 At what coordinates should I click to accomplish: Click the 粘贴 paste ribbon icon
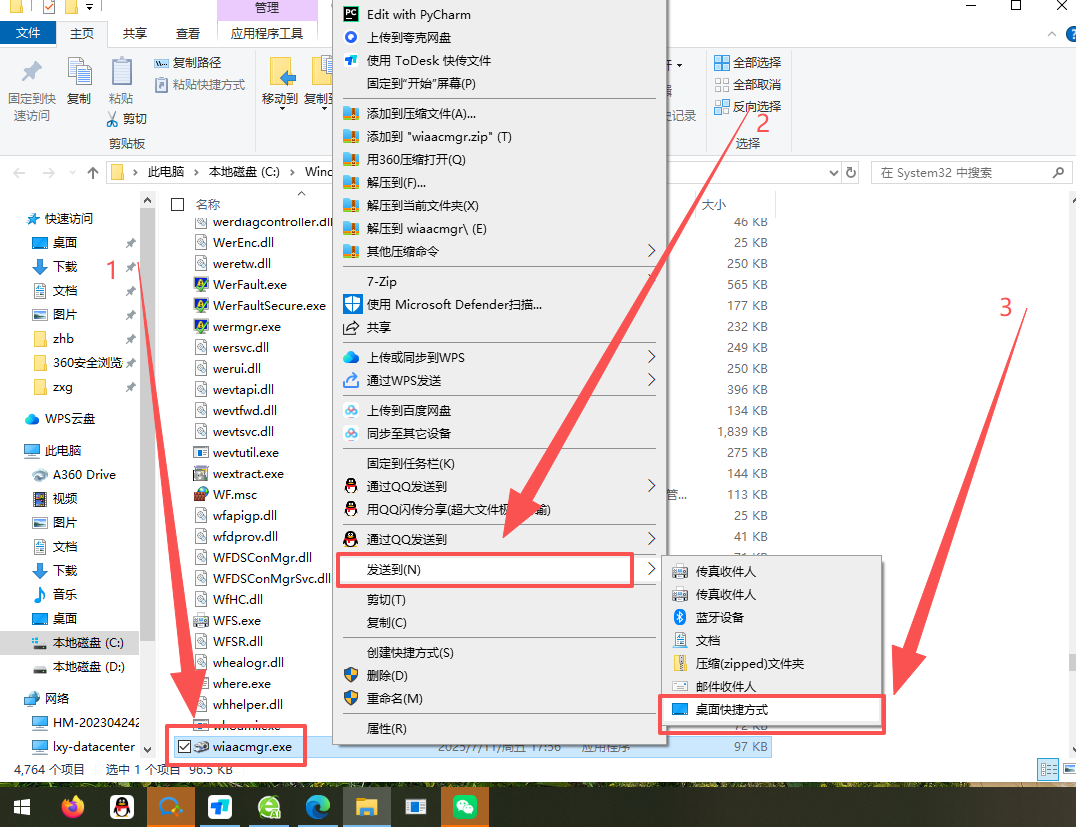(x=121, y=71)
